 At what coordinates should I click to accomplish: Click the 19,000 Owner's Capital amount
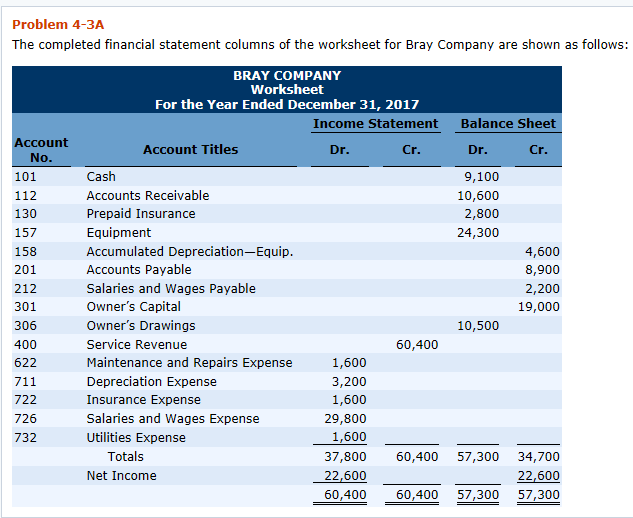coord(539,307)
